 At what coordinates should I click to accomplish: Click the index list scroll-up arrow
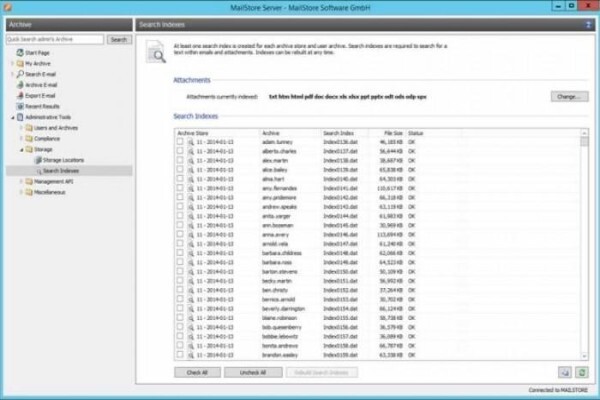pyautogui.click(x=584, y=133)
